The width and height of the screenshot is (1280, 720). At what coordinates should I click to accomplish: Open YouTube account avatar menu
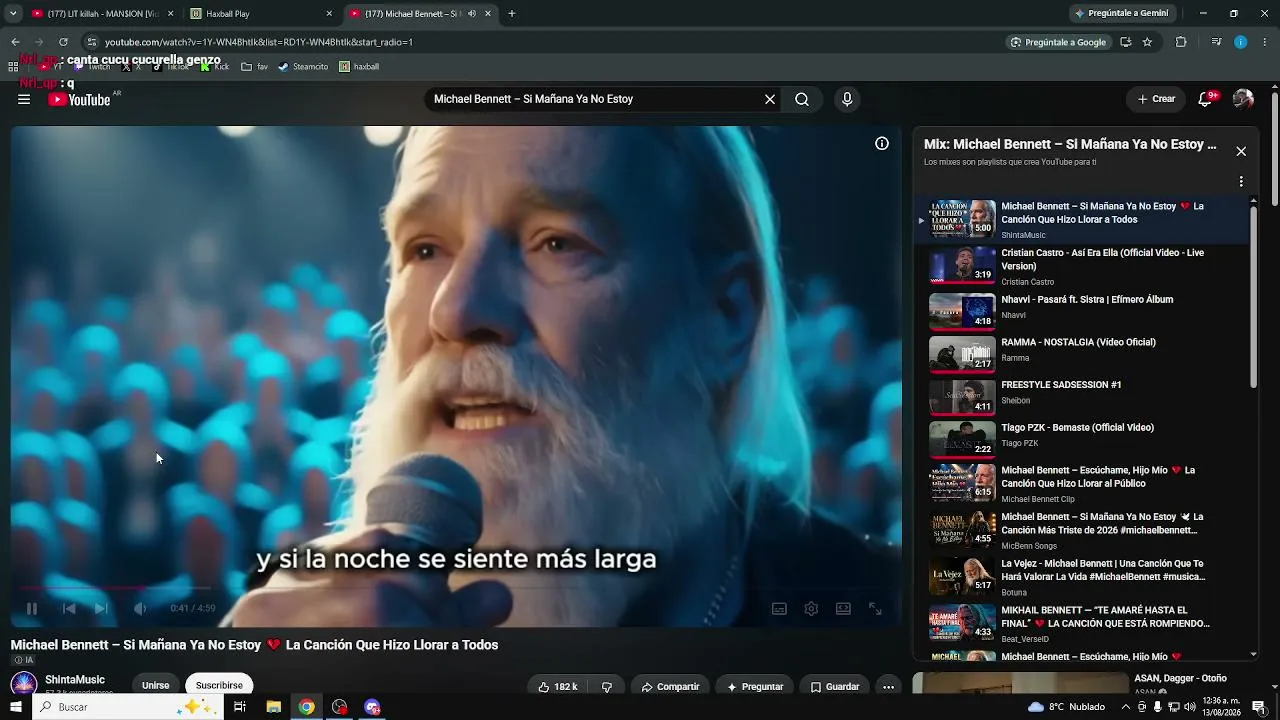pos(1243,99)
